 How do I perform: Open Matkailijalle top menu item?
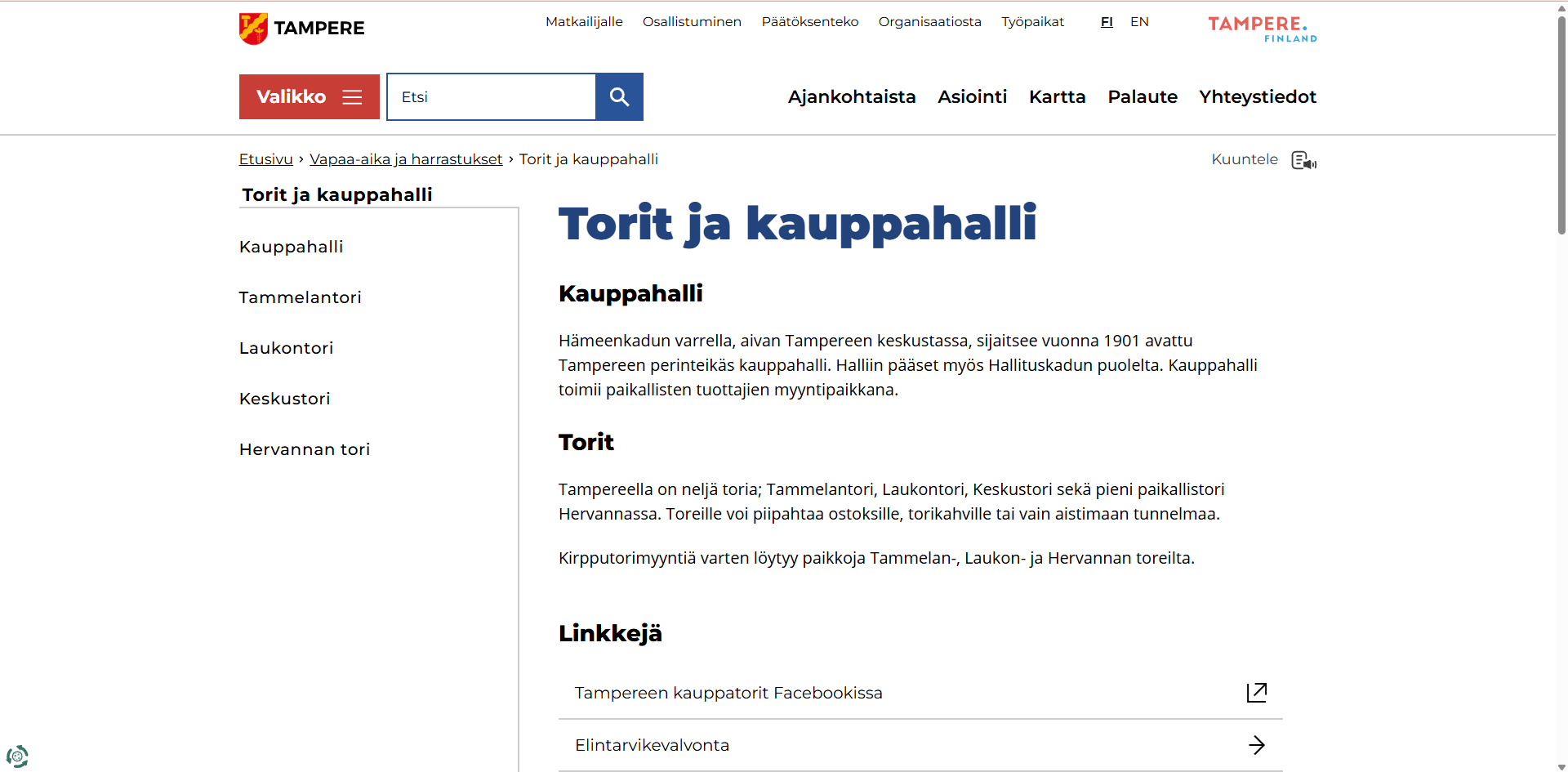pyautogui.click(x=584, y=22)
